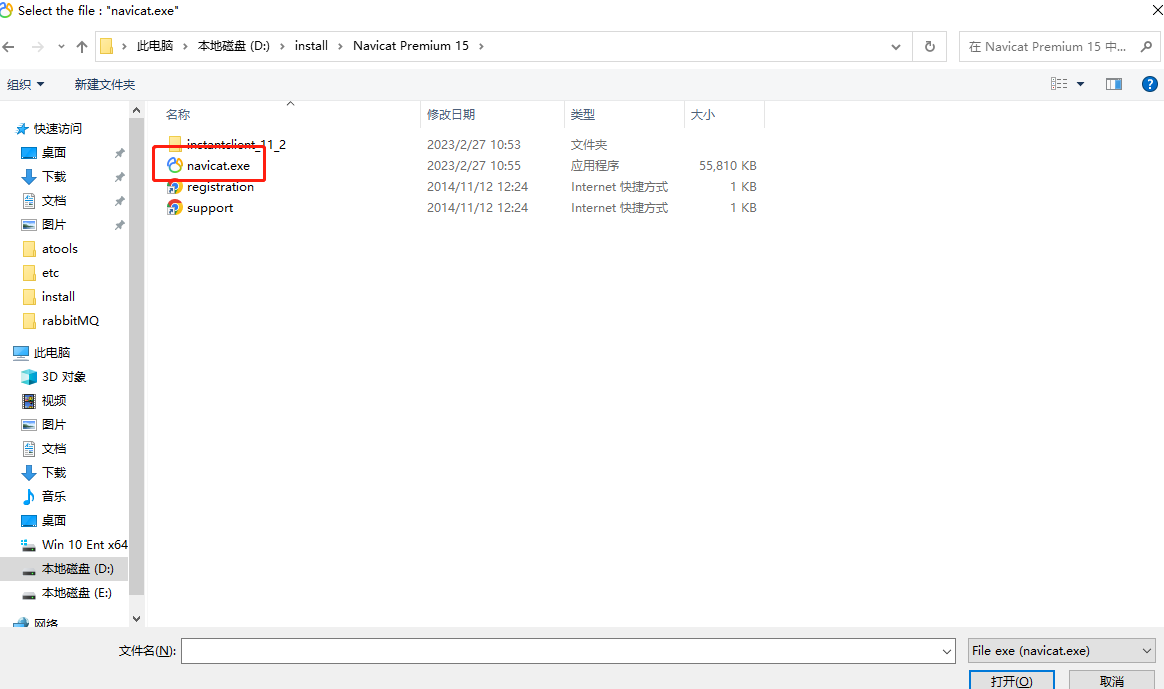Expand the 文件名 combo box dropdown

pos(946,651)
